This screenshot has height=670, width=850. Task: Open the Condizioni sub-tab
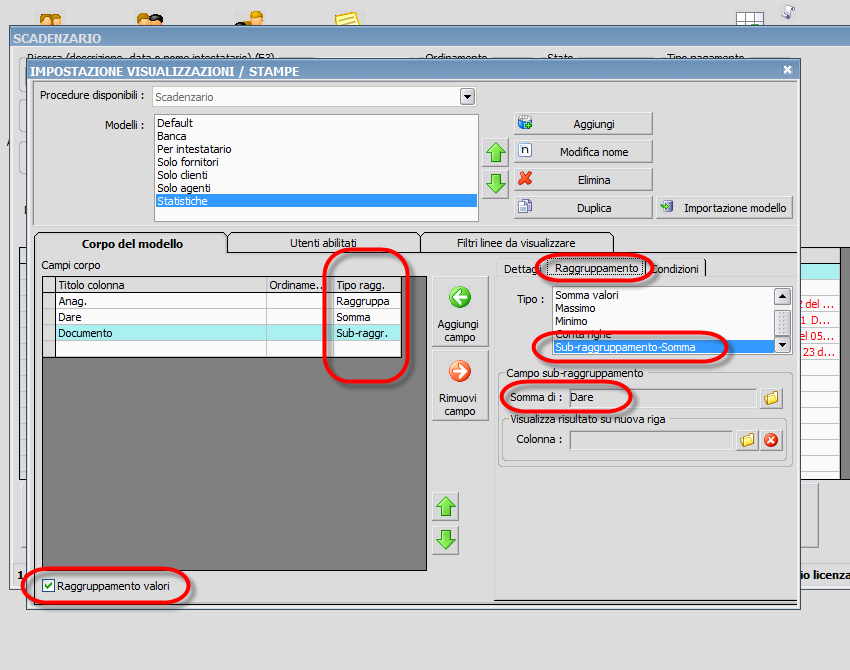[675, 269]
